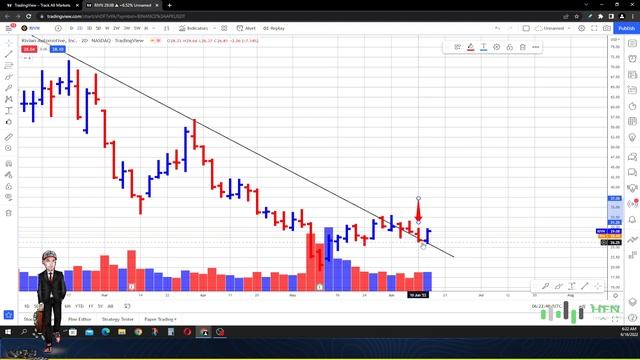Open the layout setup square icon
The height and width of the screenshot is (360, 640).
[526, 28]
